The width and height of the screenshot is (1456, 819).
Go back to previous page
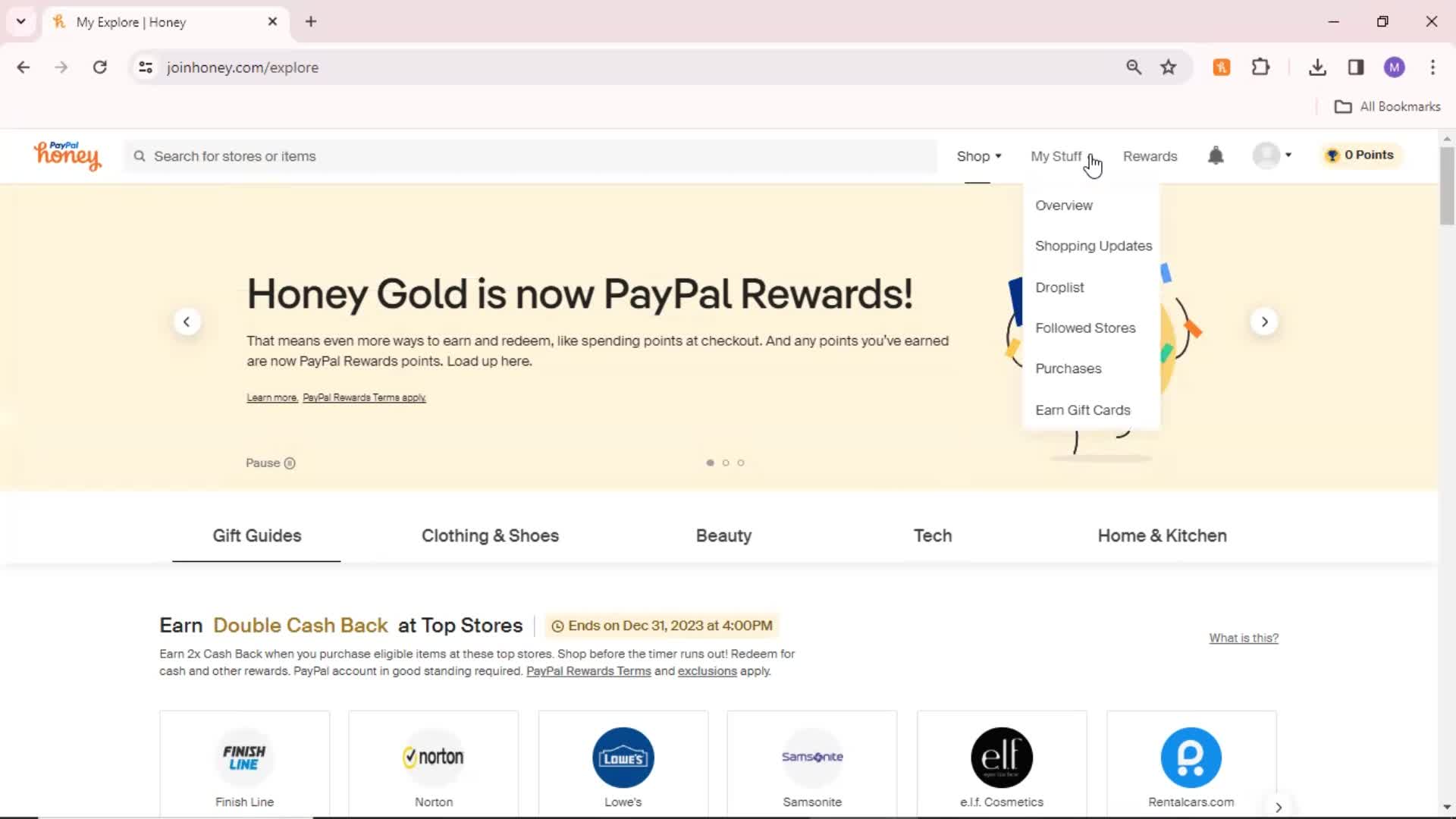[x=24, y=67]
